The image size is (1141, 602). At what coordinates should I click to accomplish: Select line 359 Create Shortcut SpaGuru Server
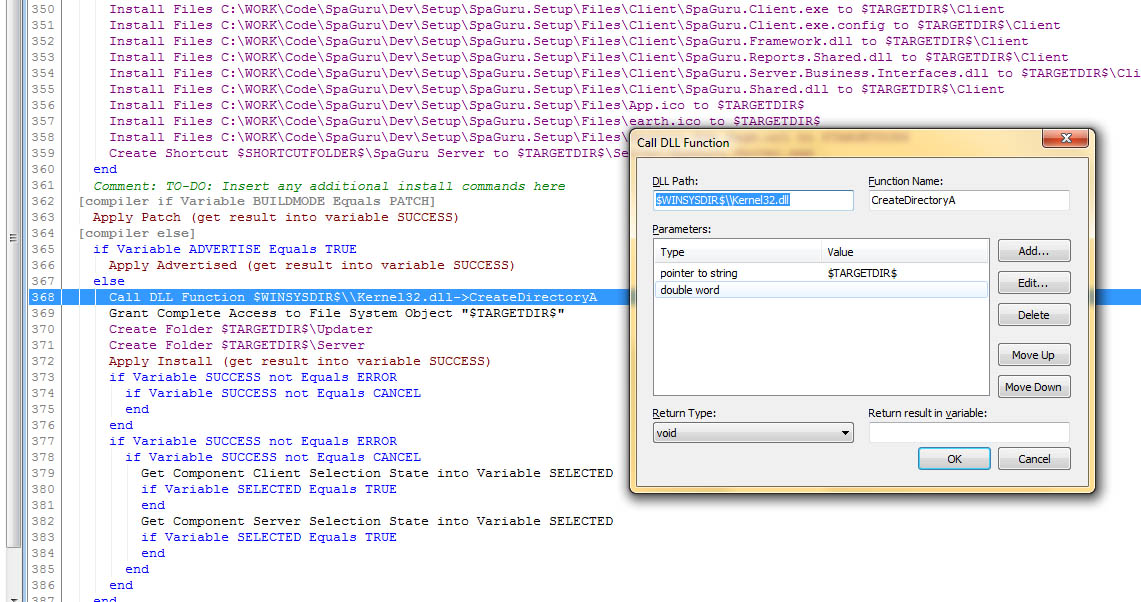[x=368, y=153]
